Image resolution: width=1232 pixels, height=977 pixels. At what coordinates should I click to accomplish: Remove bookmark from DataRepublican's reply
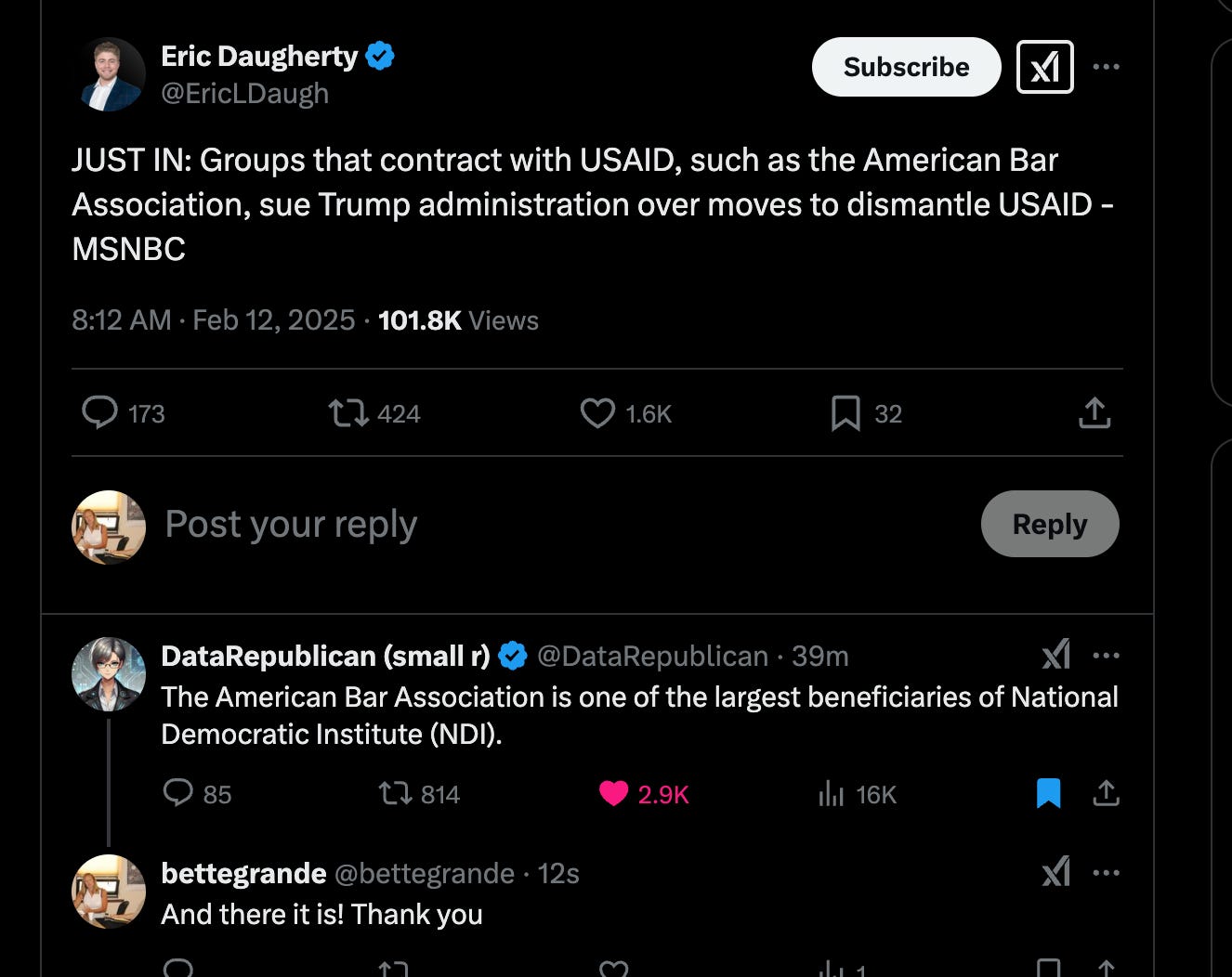pos(1048,794)
